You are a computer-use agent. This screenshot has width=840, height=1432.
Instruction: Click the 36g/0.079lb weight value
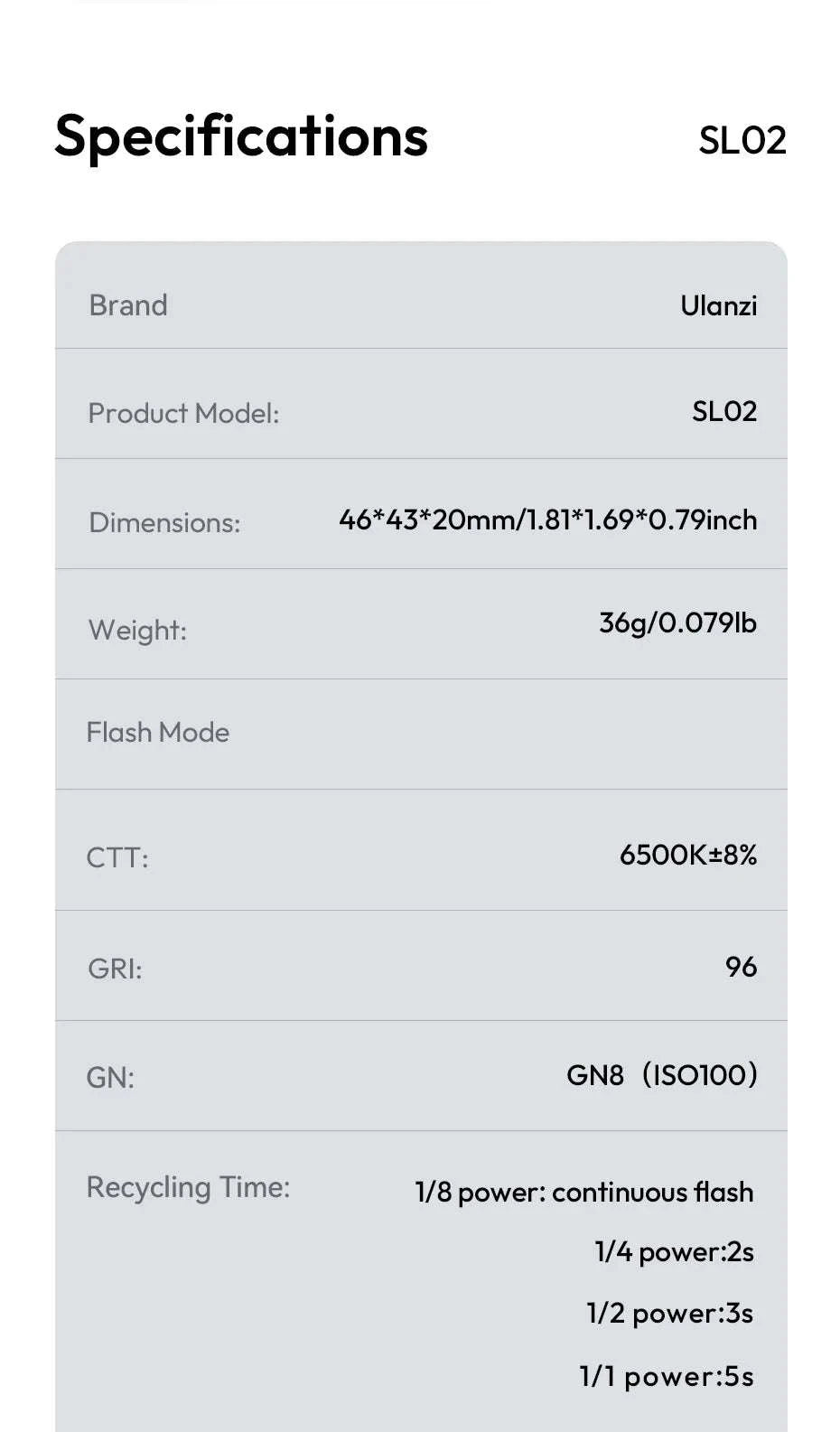coord(677,622)
